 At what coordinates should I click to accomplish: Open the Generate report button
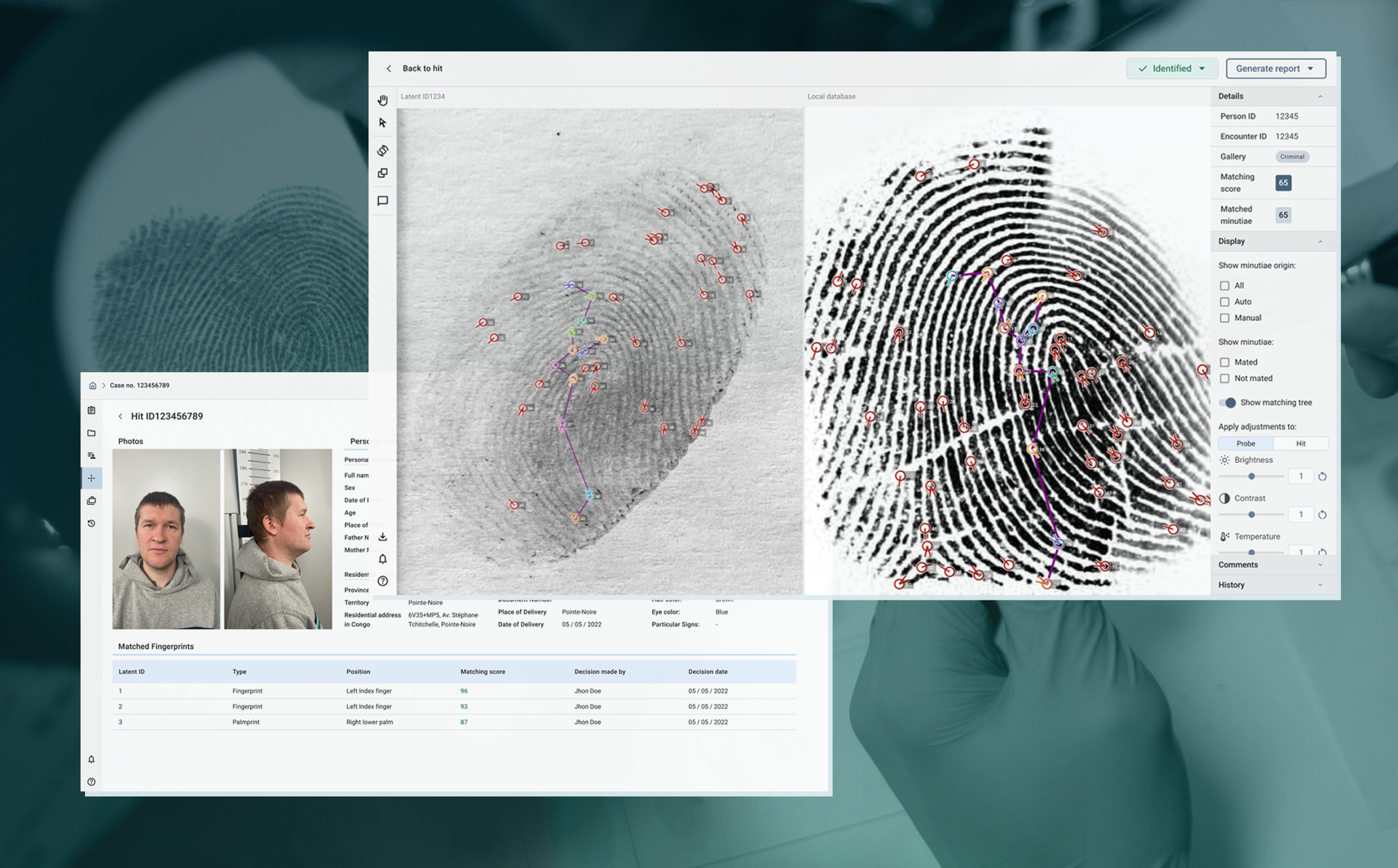click(x=1275, y=68)
